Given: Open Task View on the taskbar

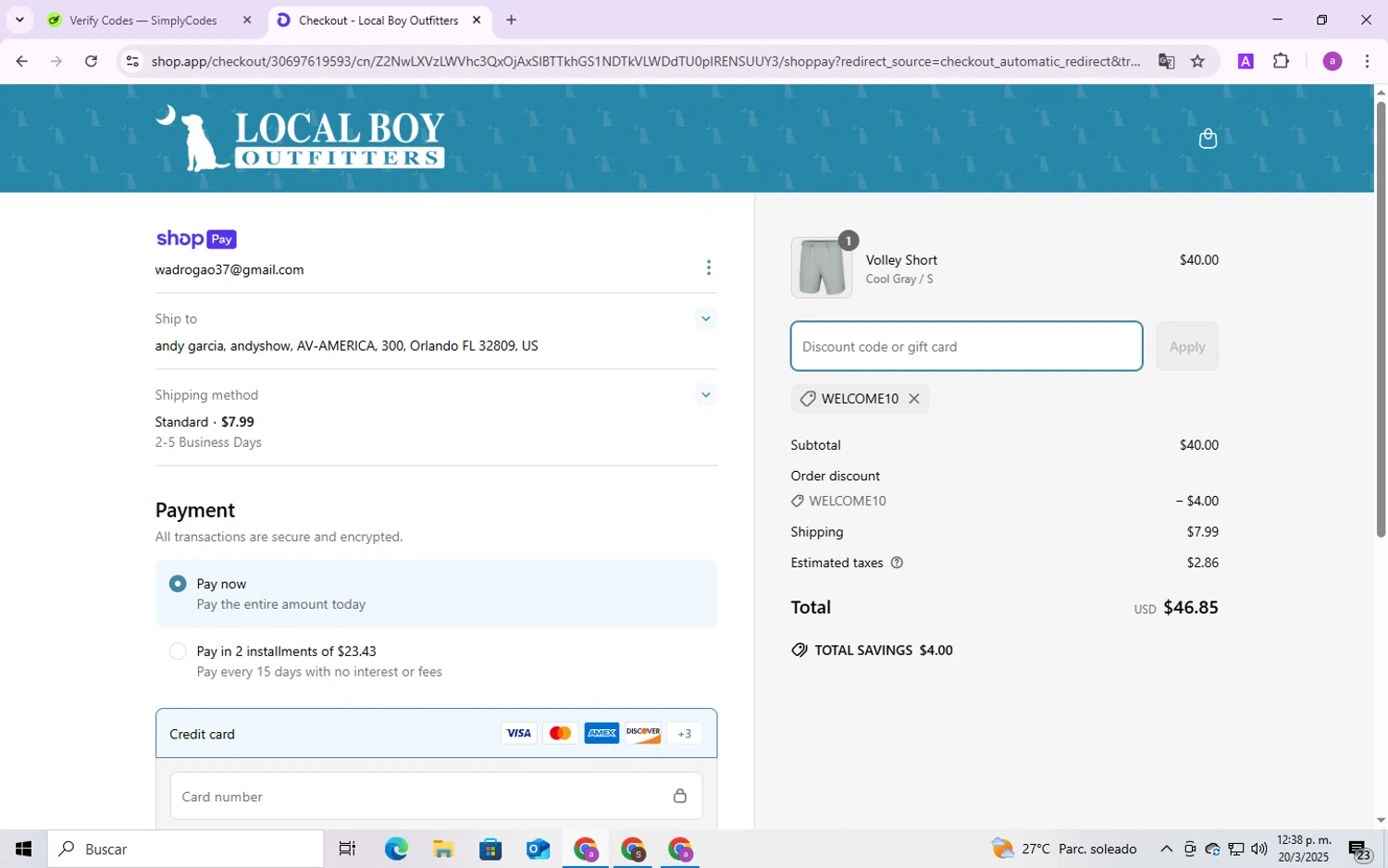Looking at the screenshot, I should tap(347, 849).
